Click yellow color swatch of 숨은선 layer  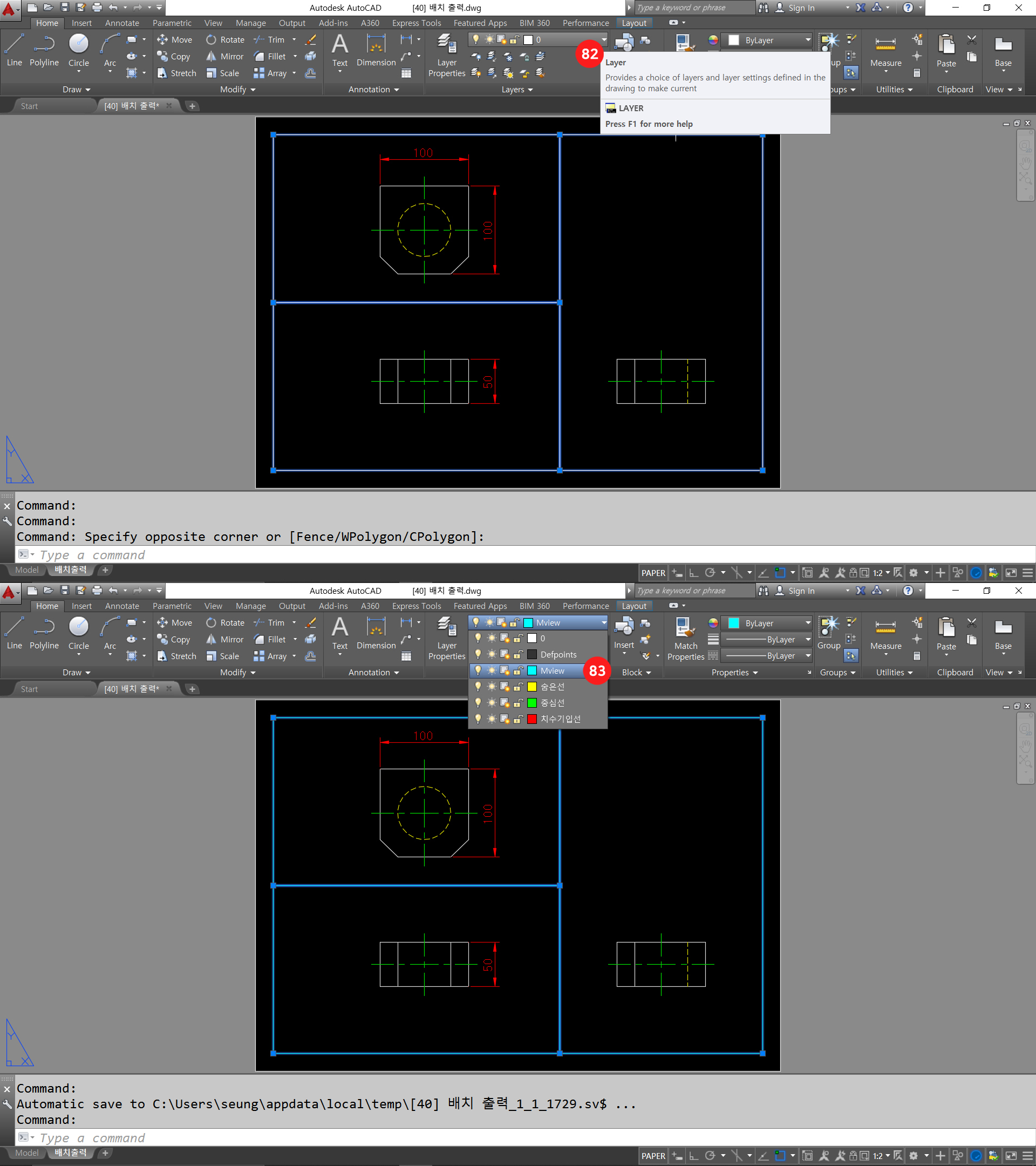point(531,686)
